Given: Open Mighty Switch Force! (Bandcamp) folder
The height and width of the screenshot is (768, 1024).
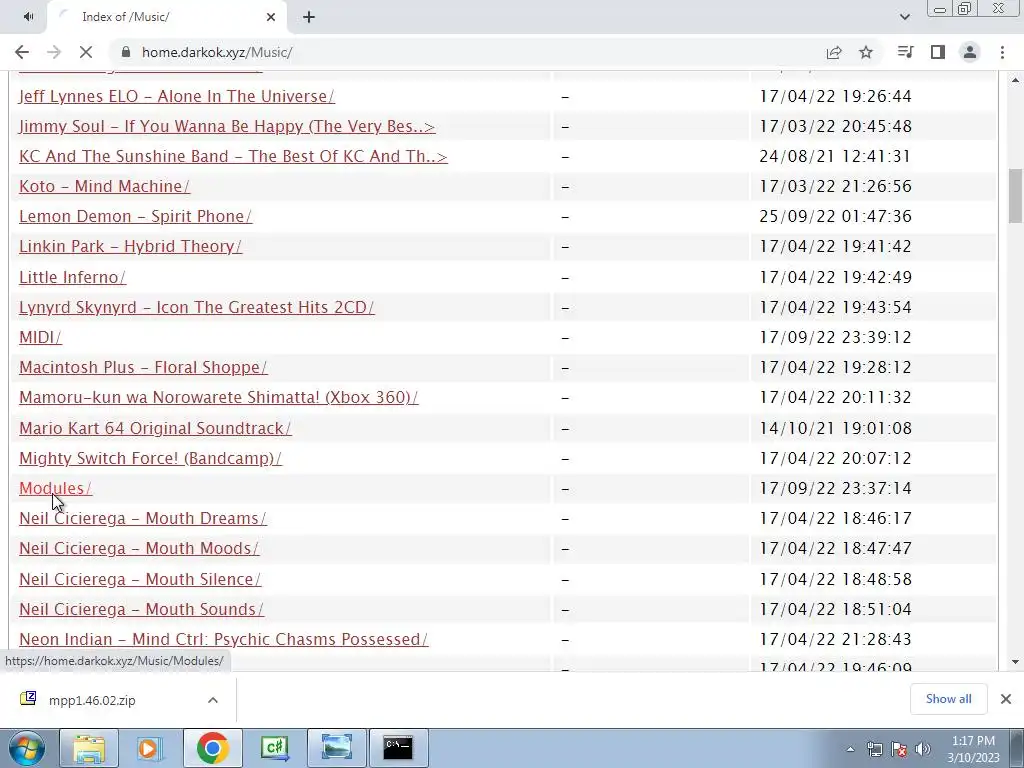Looking at the screenshot, I should coord(151,458).
